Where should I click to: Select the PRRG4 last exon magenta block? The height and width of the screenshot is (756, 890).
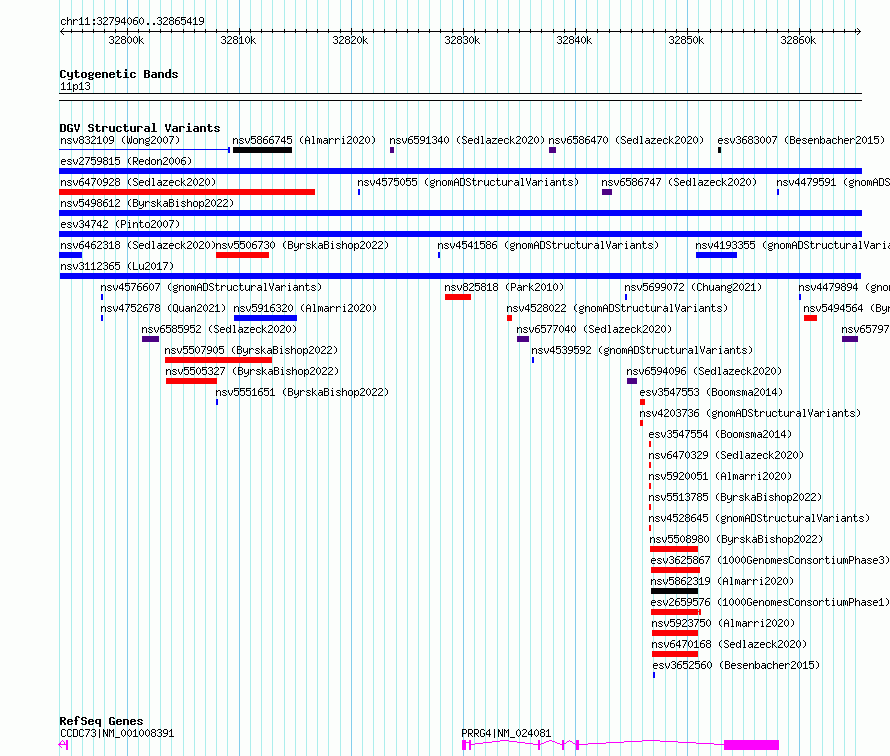coord(752,745)
